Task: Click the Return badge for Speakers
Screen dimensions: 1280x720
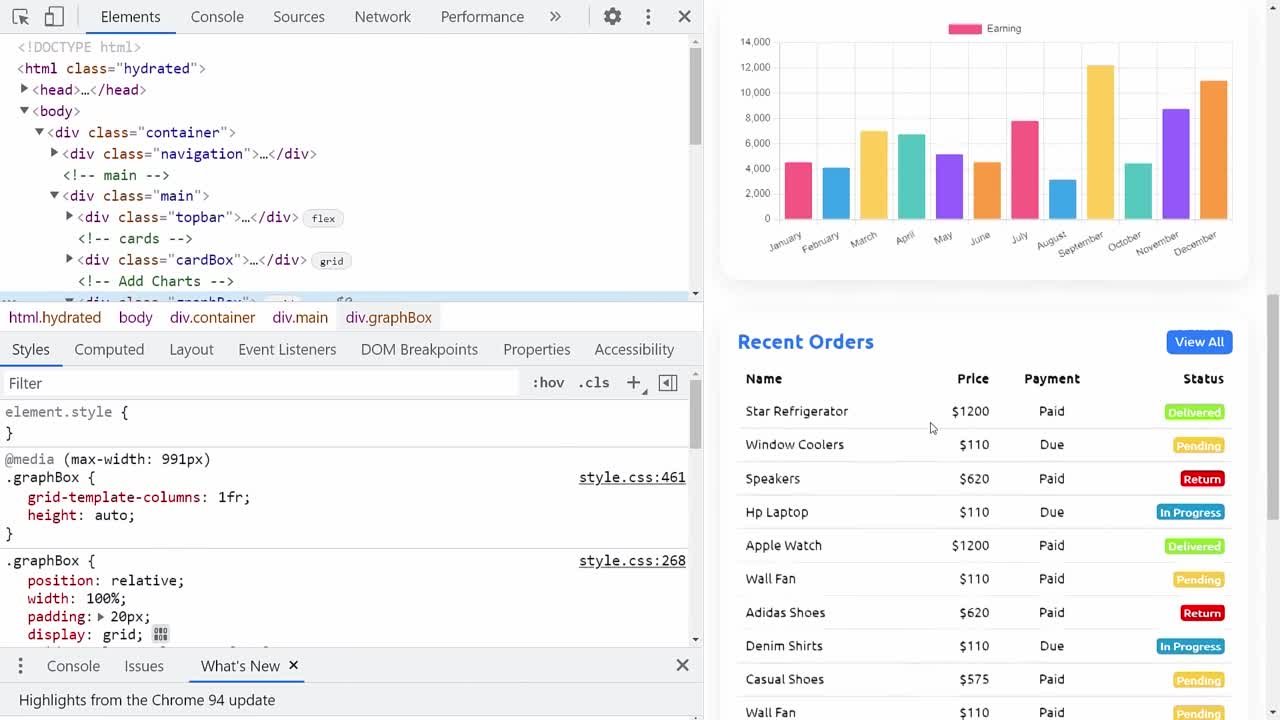Action: pyautogui.click(x=1202, y=479)
